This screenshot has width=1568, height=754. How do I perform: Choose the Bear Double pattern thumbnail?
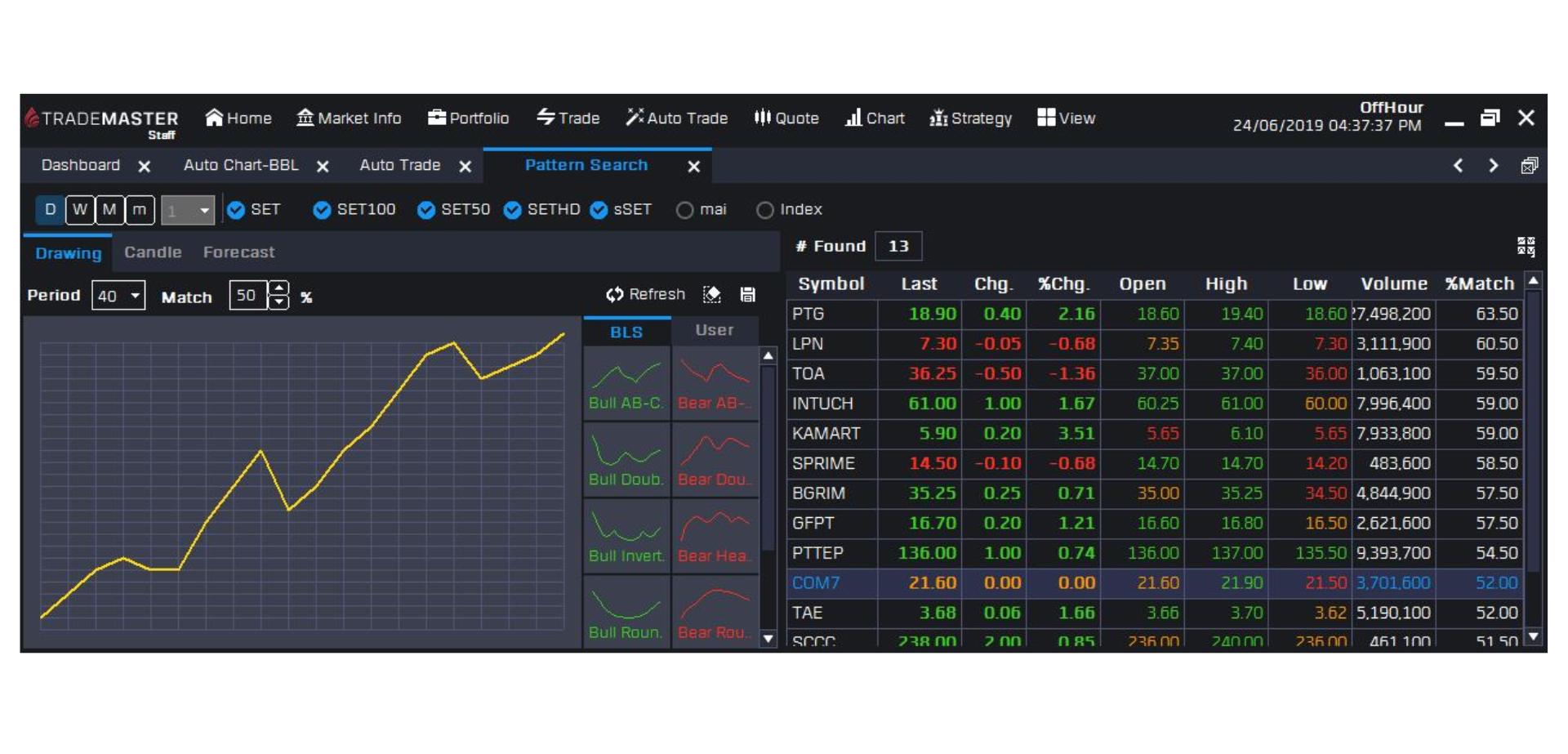click(x=715, y=459)
